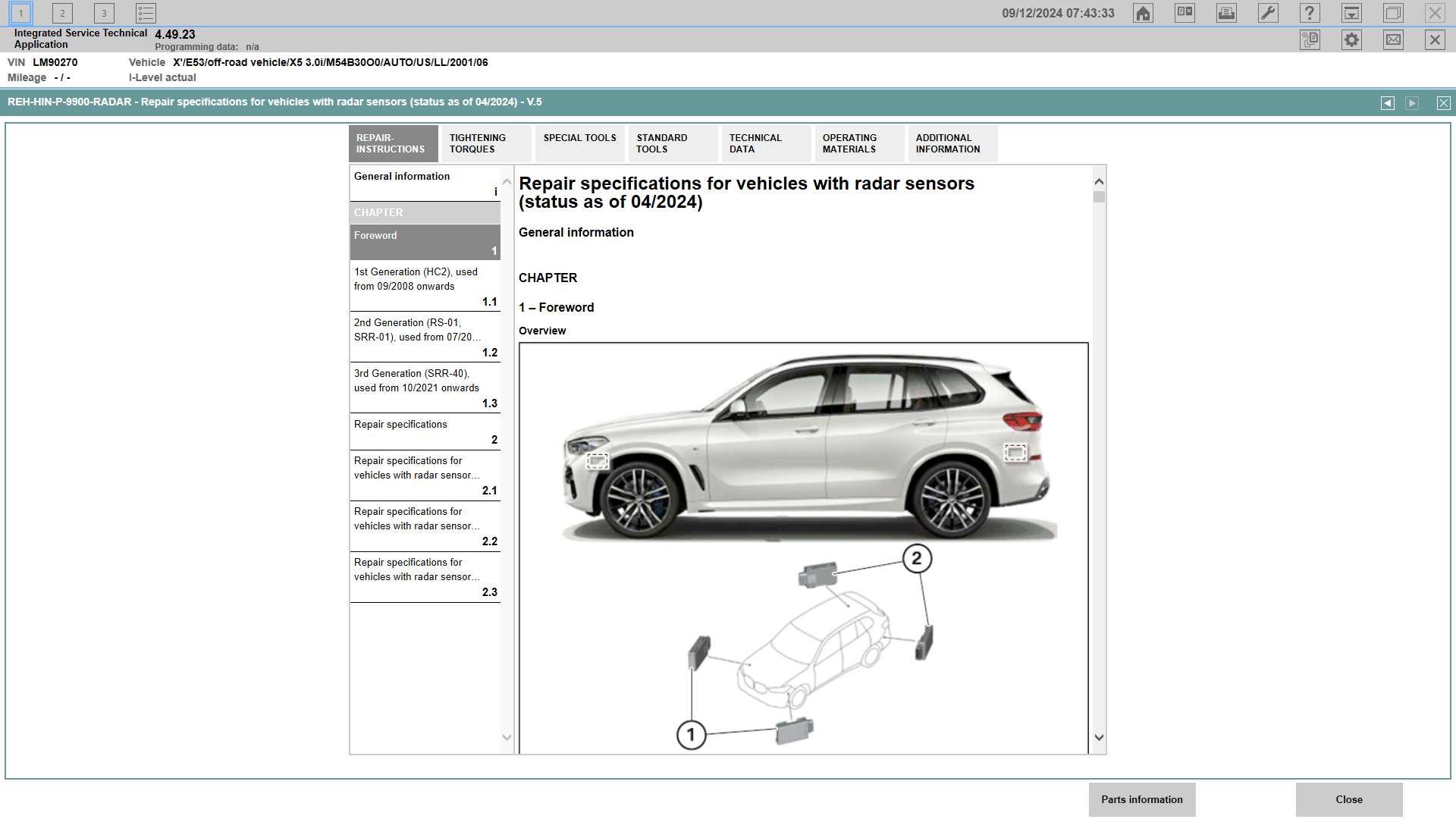Image resolution: width=1456 pixels, height=819 pixels.
Task: Click the Parts information button
Action: coord(1141,799)
